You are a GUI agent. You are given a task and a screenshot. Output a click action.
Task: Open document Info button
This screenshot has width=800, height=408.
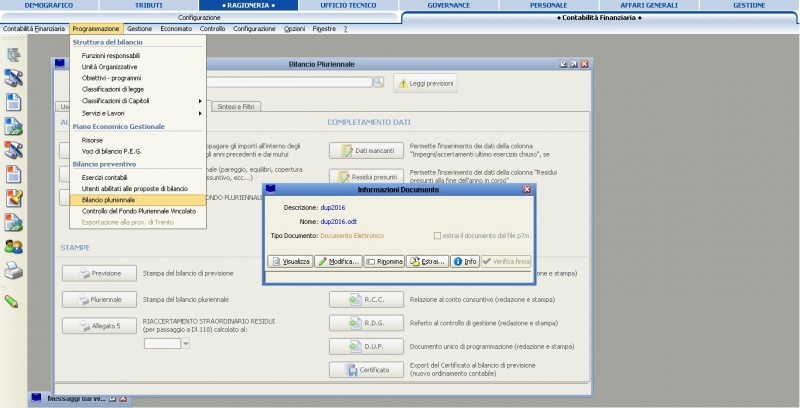464,261
